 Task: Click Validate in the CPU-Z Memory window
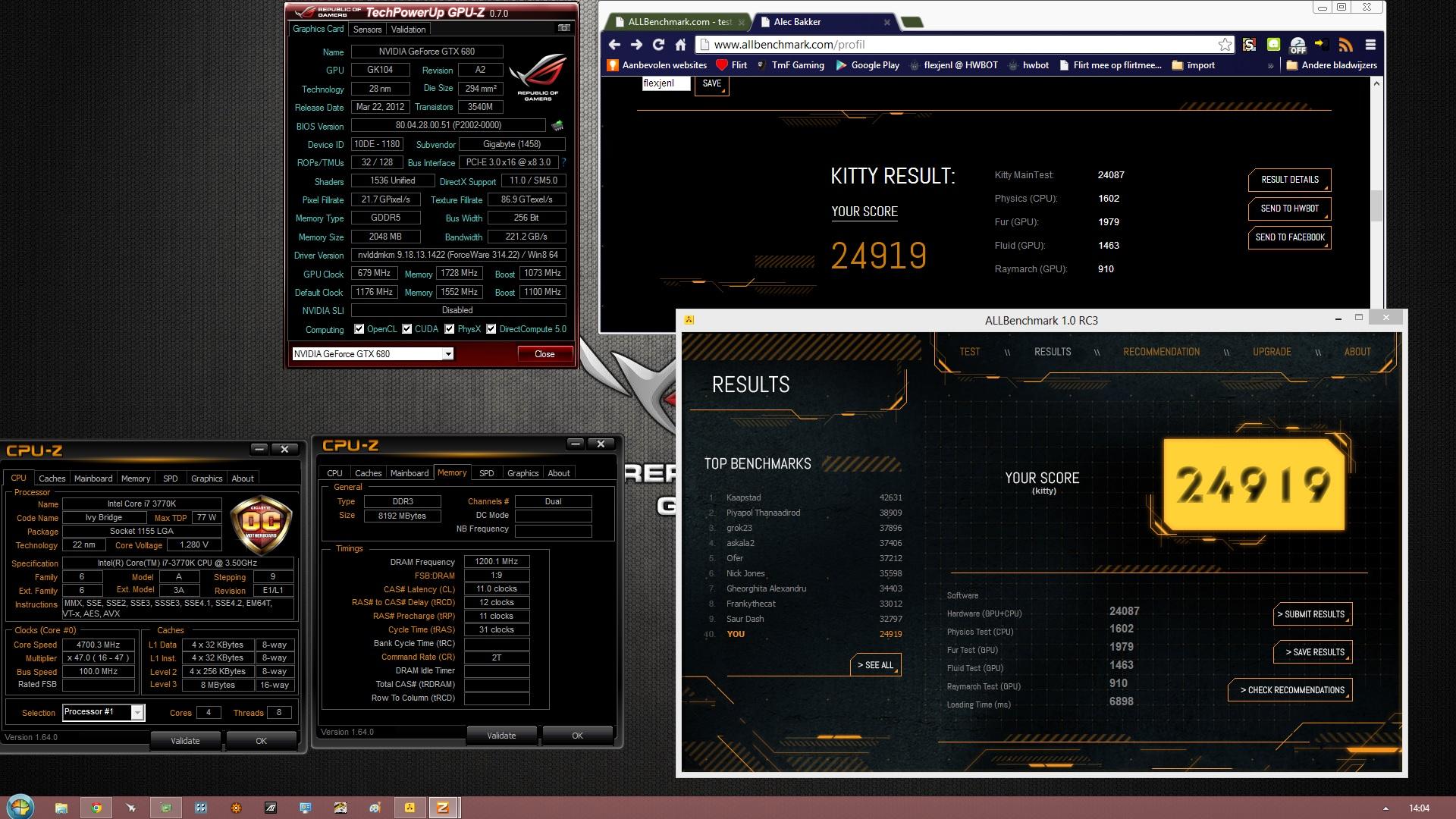point(501,736)
